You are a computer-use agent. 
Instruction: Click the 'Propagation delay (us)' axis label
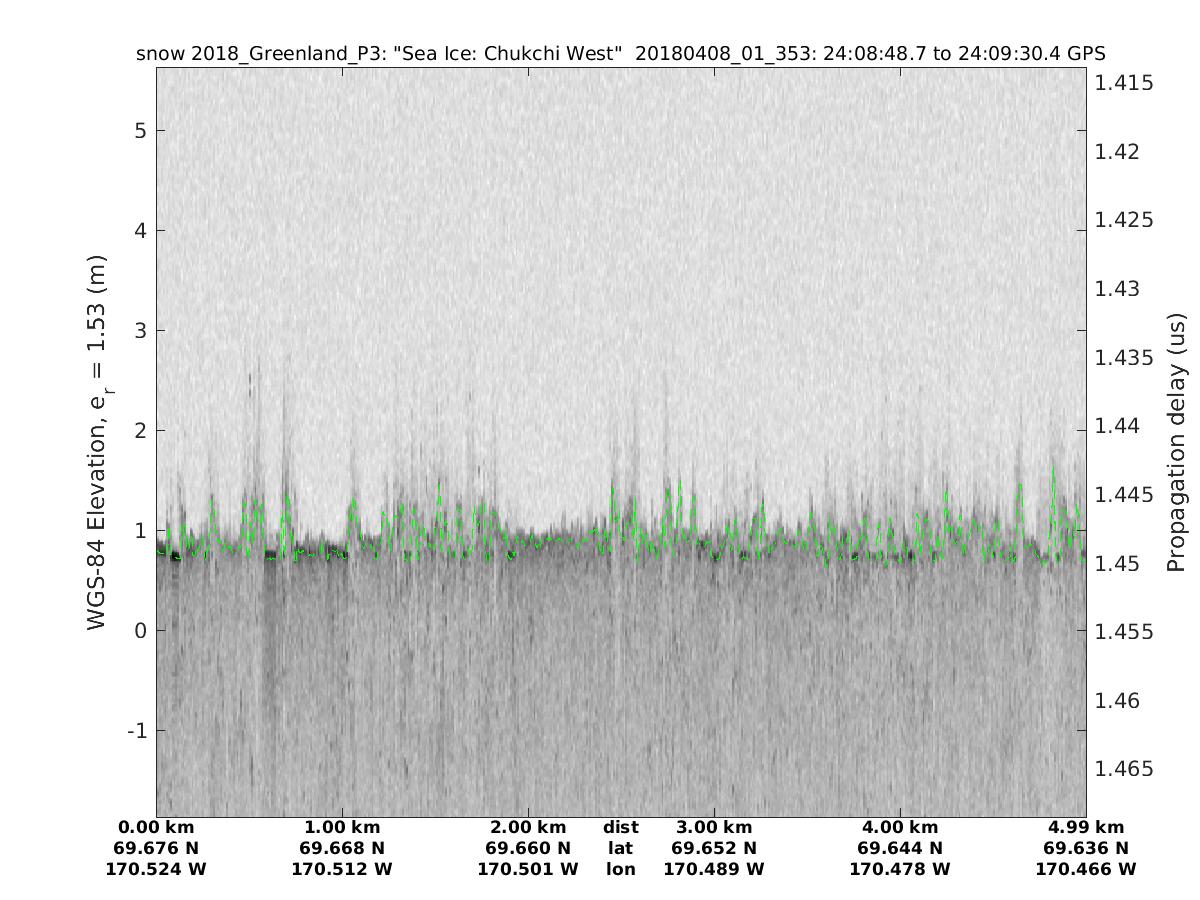pyautogui.click(x=1176, y=441)
